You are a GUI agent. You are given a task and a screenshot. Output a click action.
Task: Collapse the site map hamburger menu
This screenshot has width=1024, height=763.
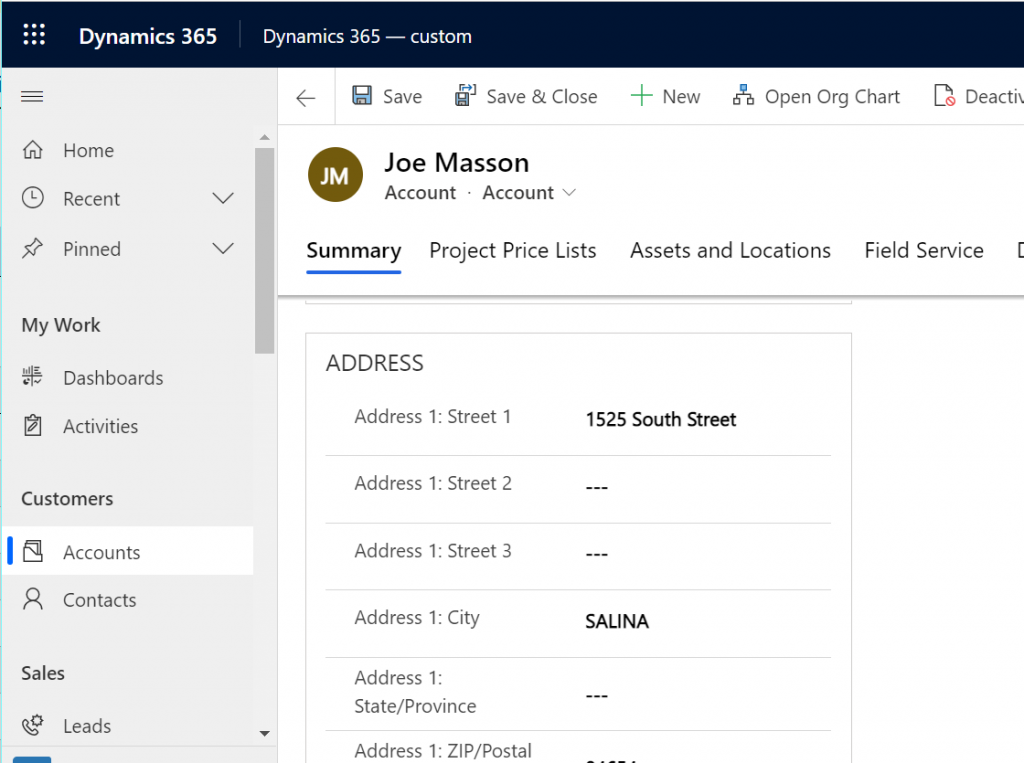[x=32, y=97]
